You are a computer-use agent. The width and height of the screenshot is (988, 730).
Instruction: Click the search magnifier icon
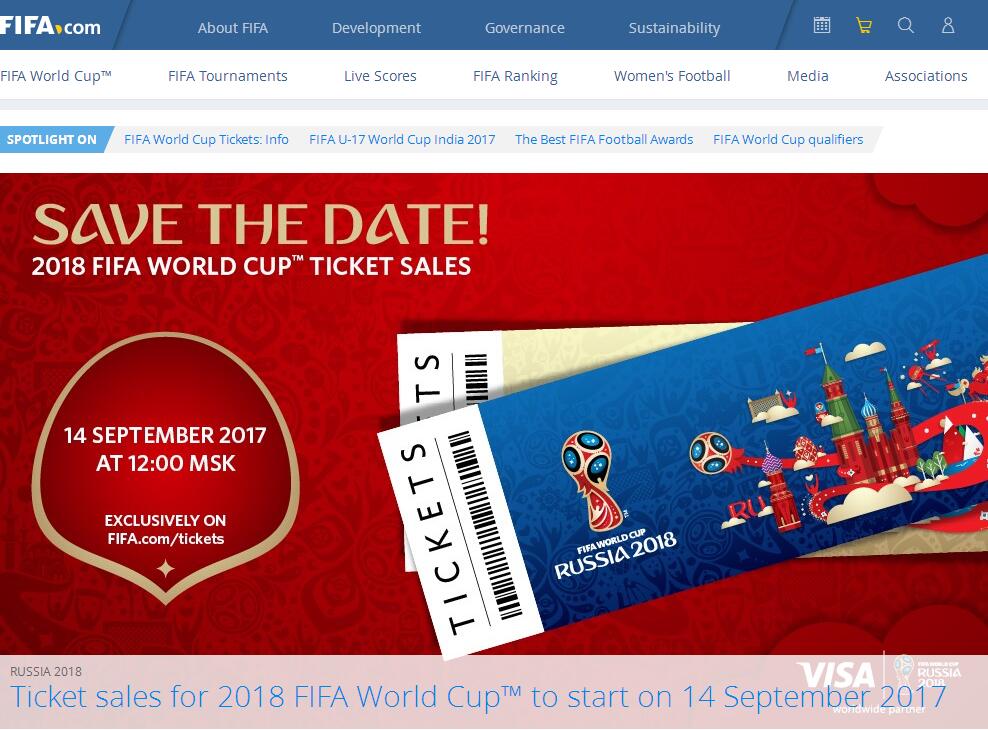[906, 25]
